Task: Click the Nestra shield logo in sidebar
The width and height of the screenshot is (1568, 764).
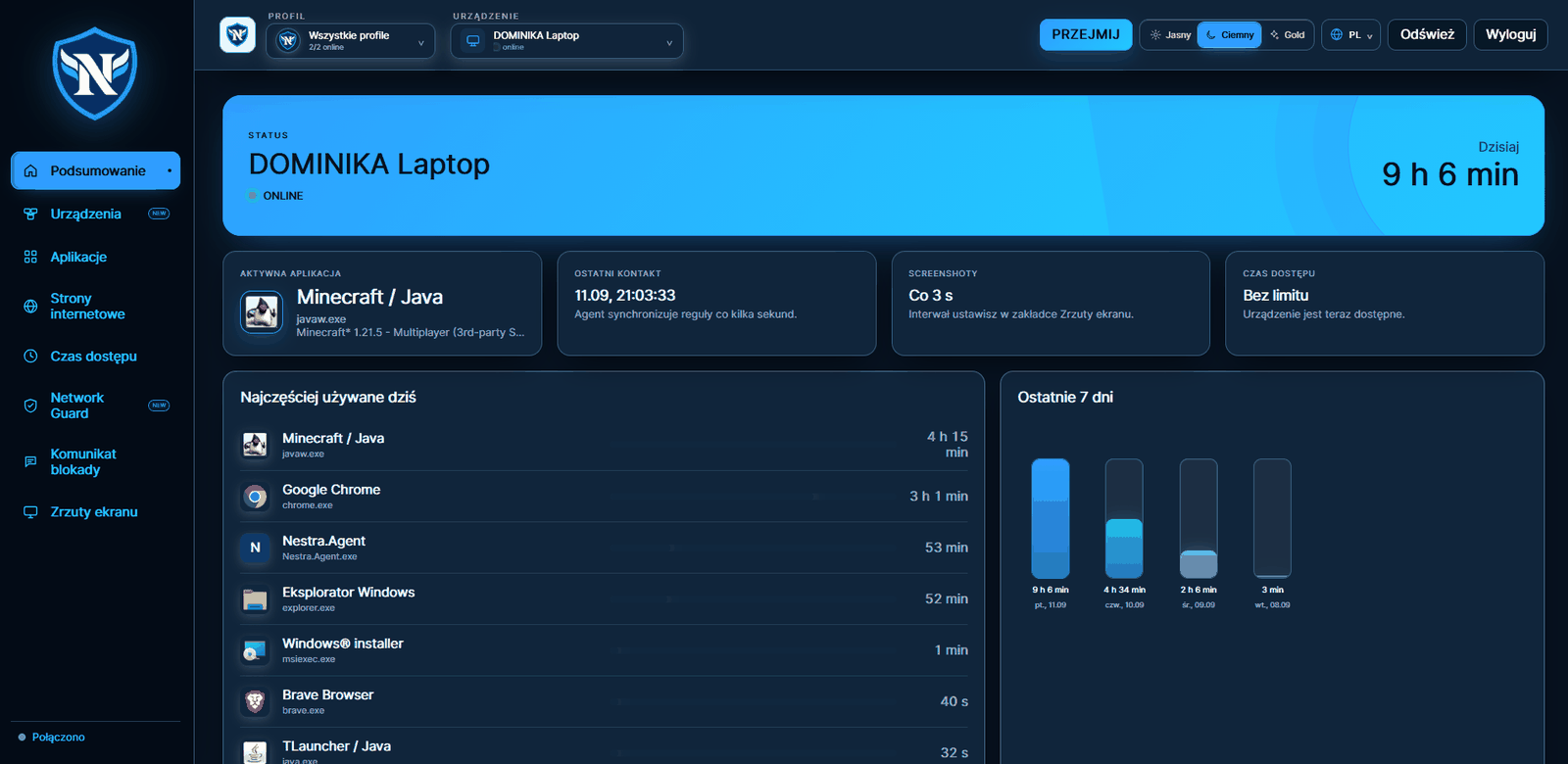Action: point(95,73)
